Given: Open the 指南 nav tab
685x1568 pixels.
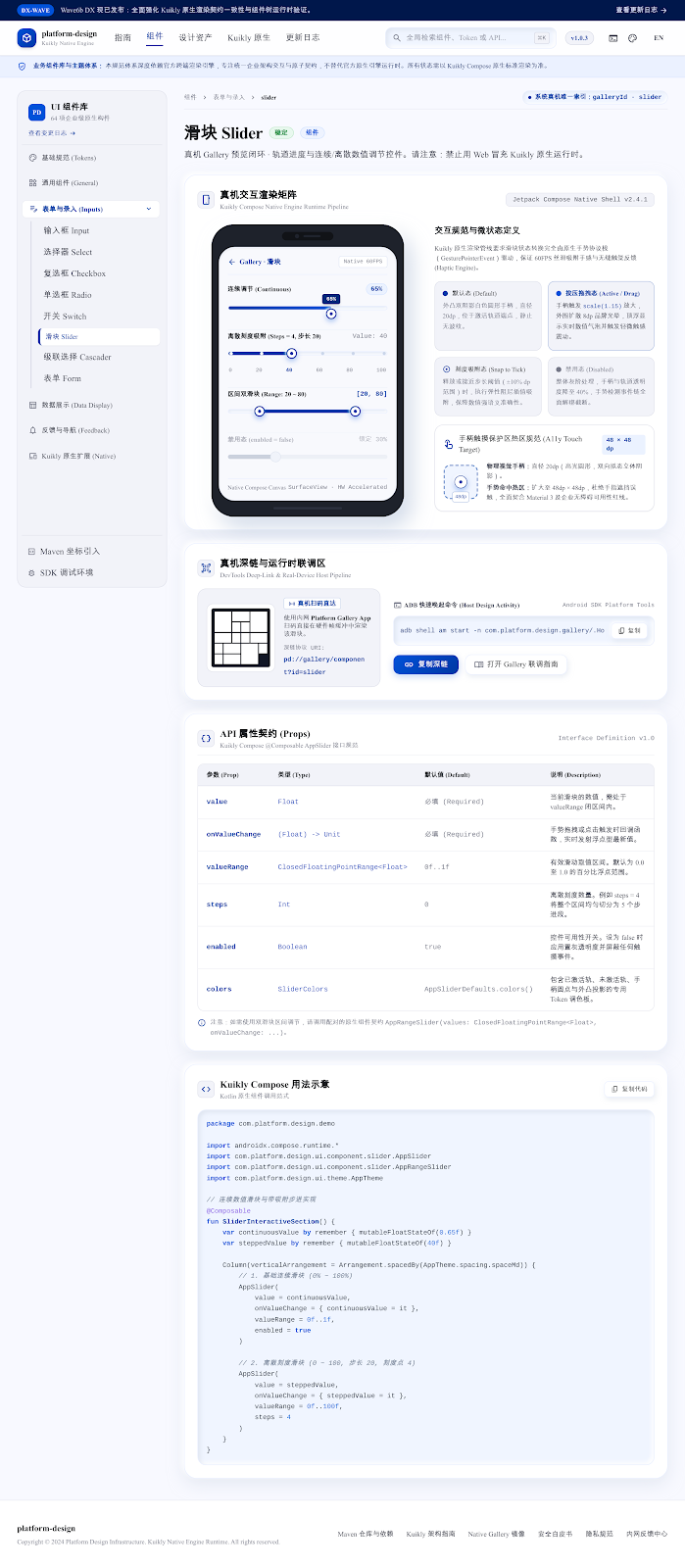Looking at the screenshot, I should point(122,37).
